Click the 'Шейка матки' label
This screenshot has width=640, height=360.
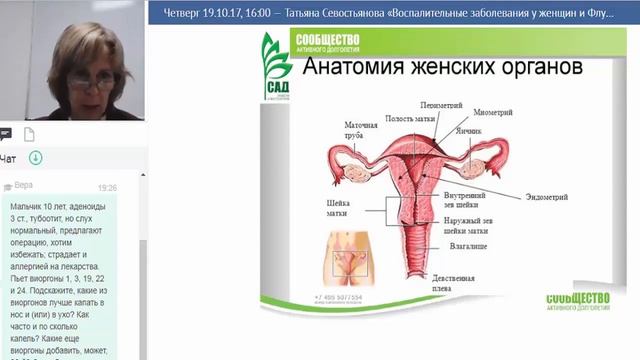pyautogui.click(x=338, y=208)
